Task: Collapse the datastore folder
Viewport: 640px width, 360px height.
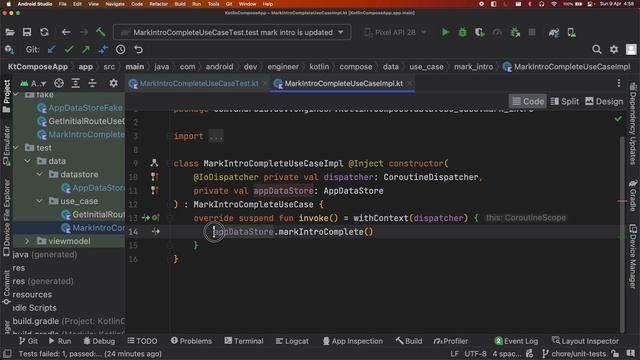Action: (x=40, y=174)
